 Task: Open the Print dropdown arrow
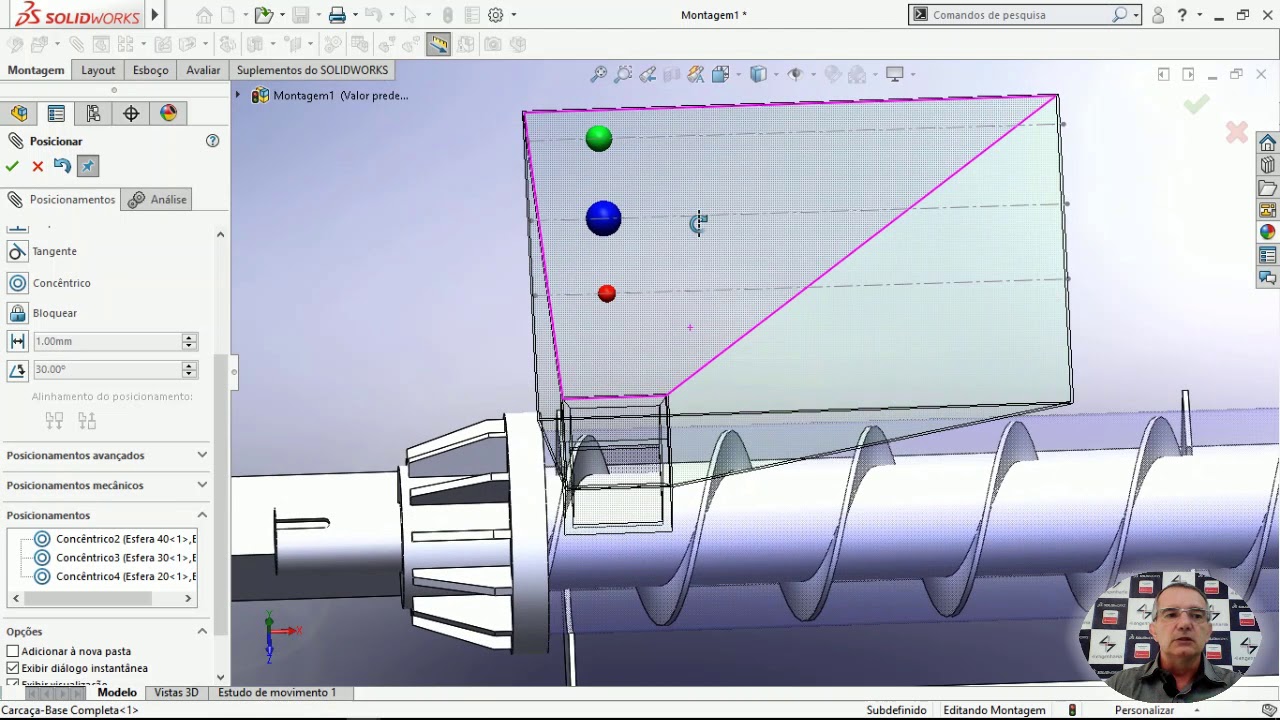355,15
